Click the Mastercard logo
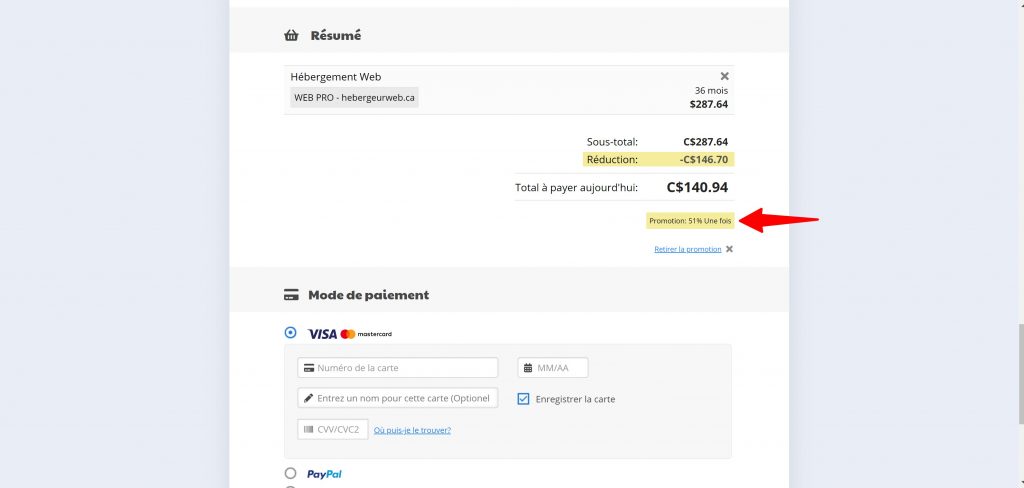Screen dimensions: 1024x488 tap(366, 334)
